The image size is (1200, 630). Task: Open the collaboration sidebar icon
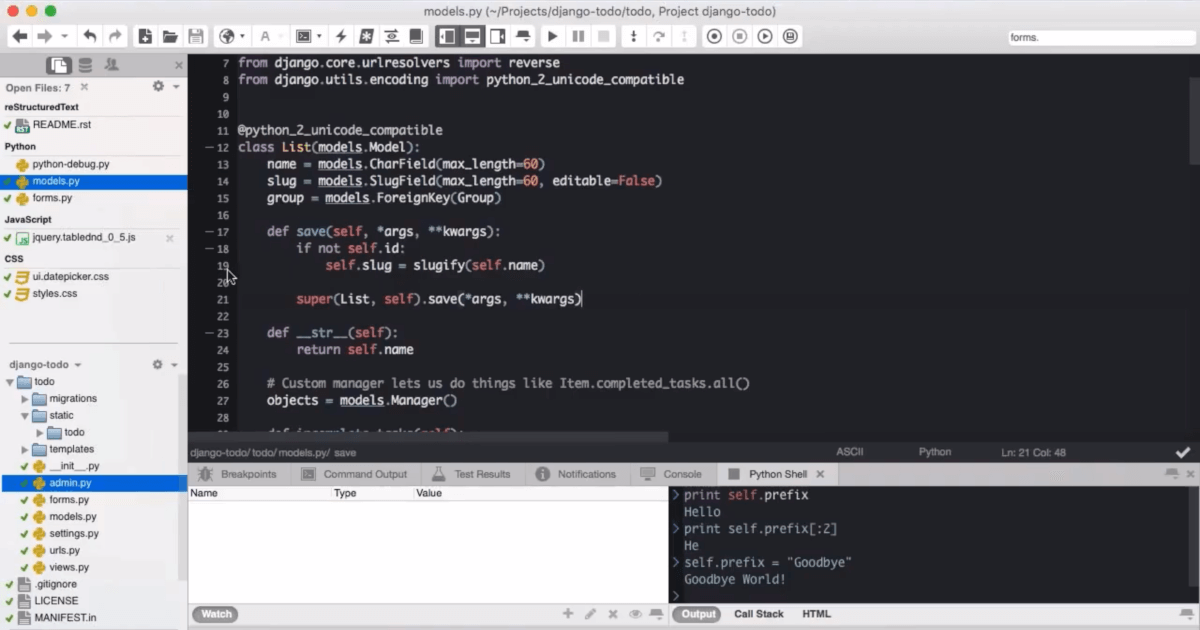click(x=111, y=65)
